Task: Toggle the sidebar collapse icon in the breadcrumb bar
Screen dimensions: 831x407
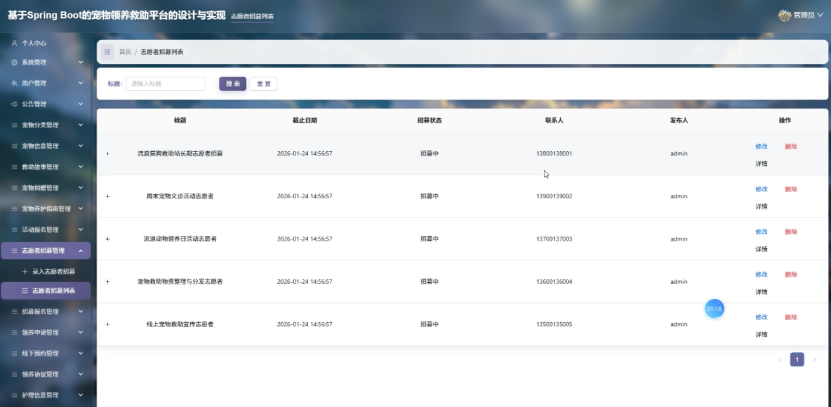Action: 108,52
